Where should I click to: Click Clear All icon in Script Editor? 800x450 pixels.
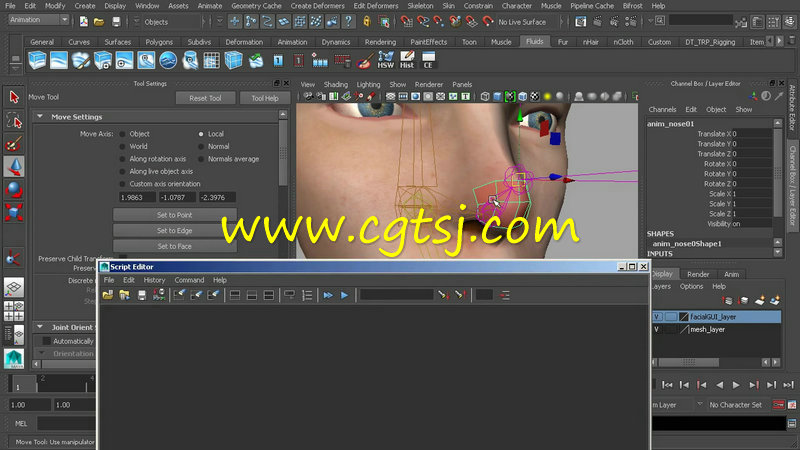point(213,295)
